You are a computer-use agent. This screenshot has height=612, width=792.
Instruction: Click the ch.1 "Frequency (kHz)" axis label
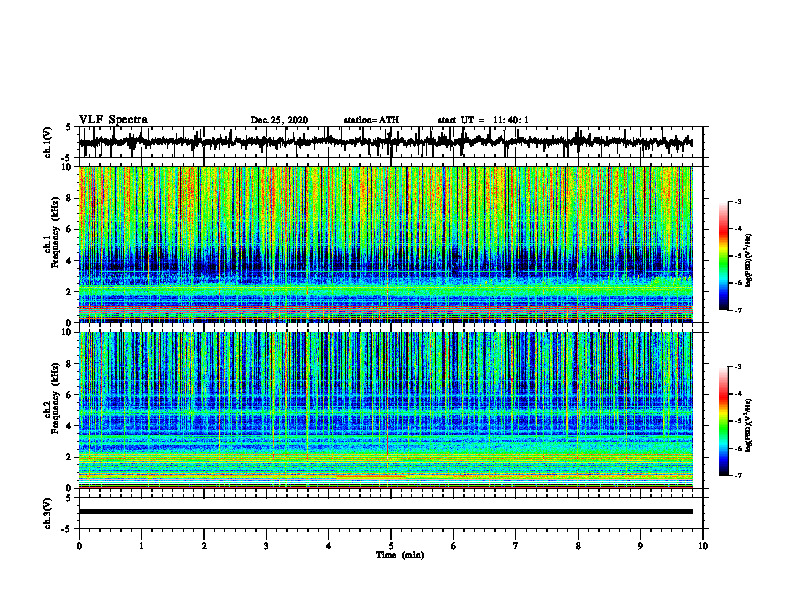point(55,232)
